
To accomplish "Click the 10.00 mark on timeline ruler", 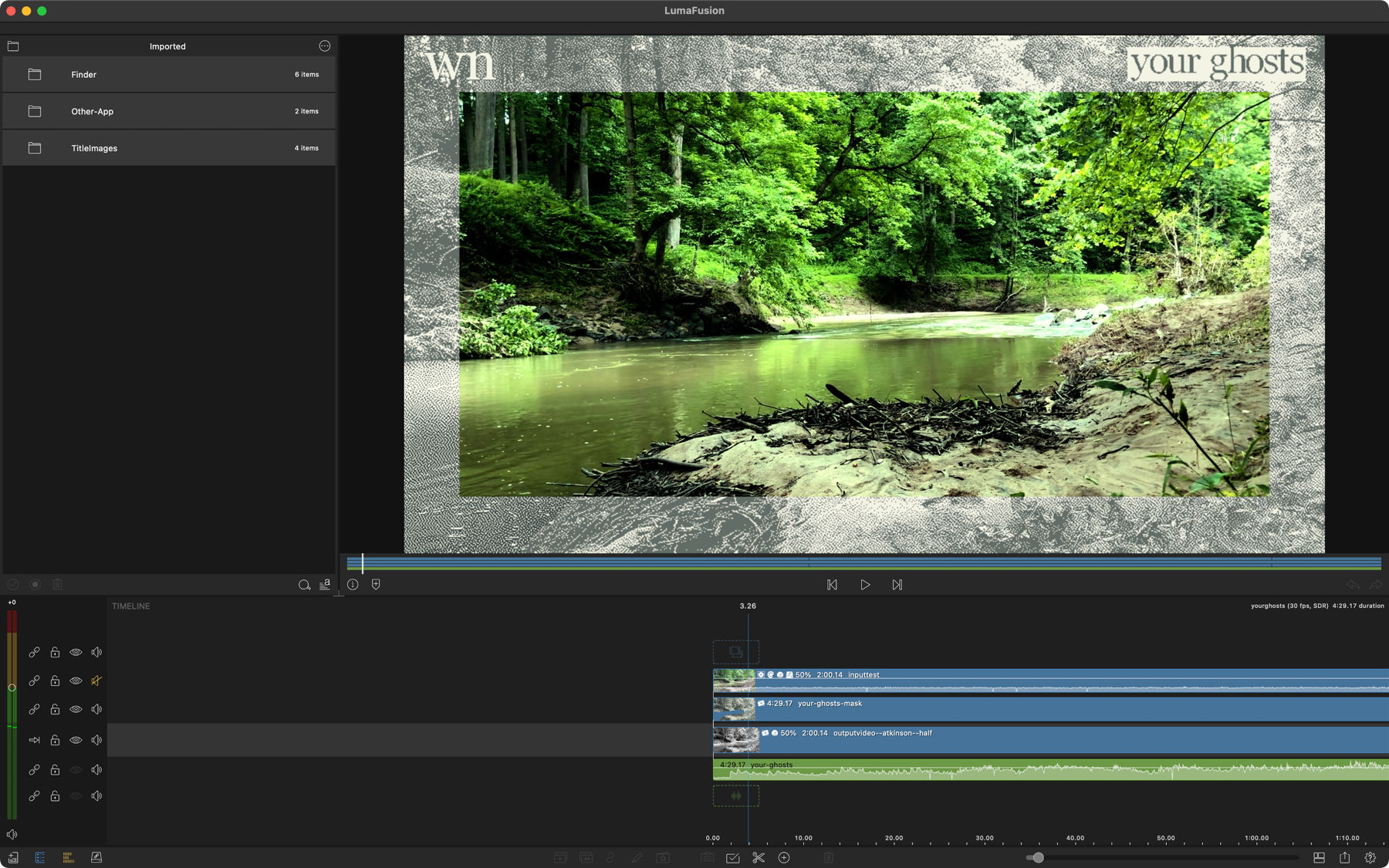I will [x=803, y=838].
